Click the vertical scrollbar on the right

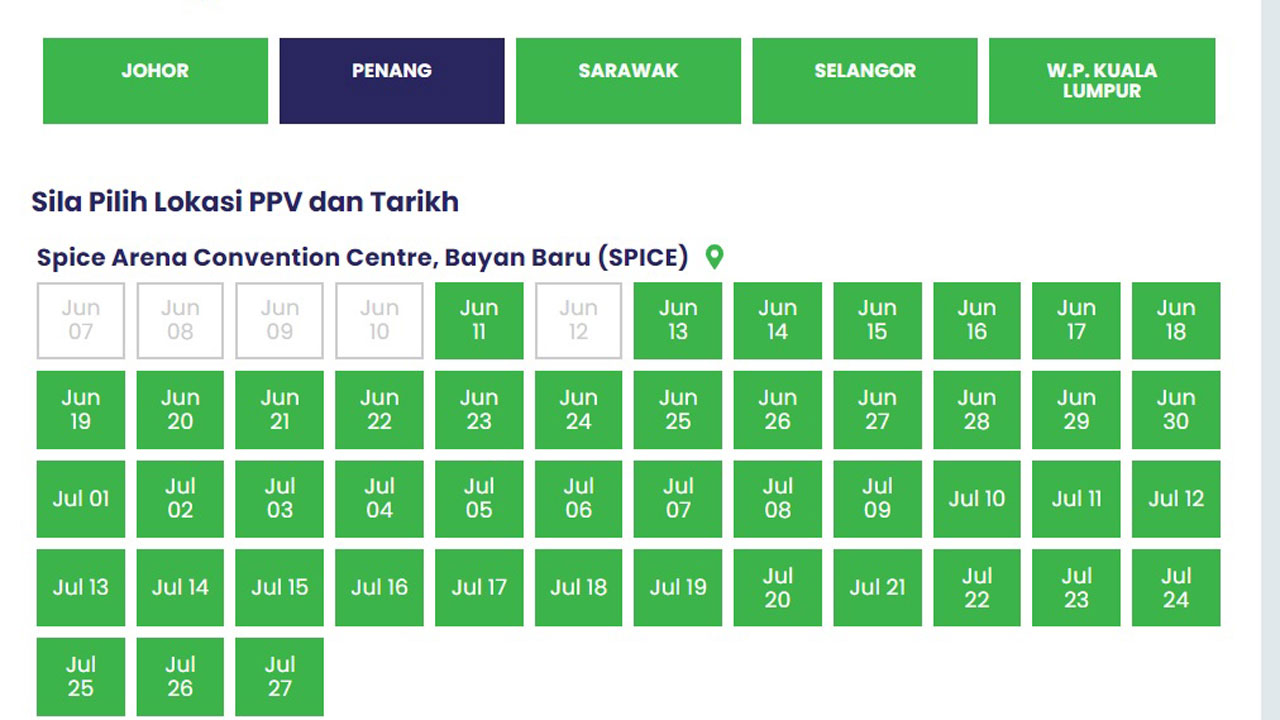coord(1270,360)
